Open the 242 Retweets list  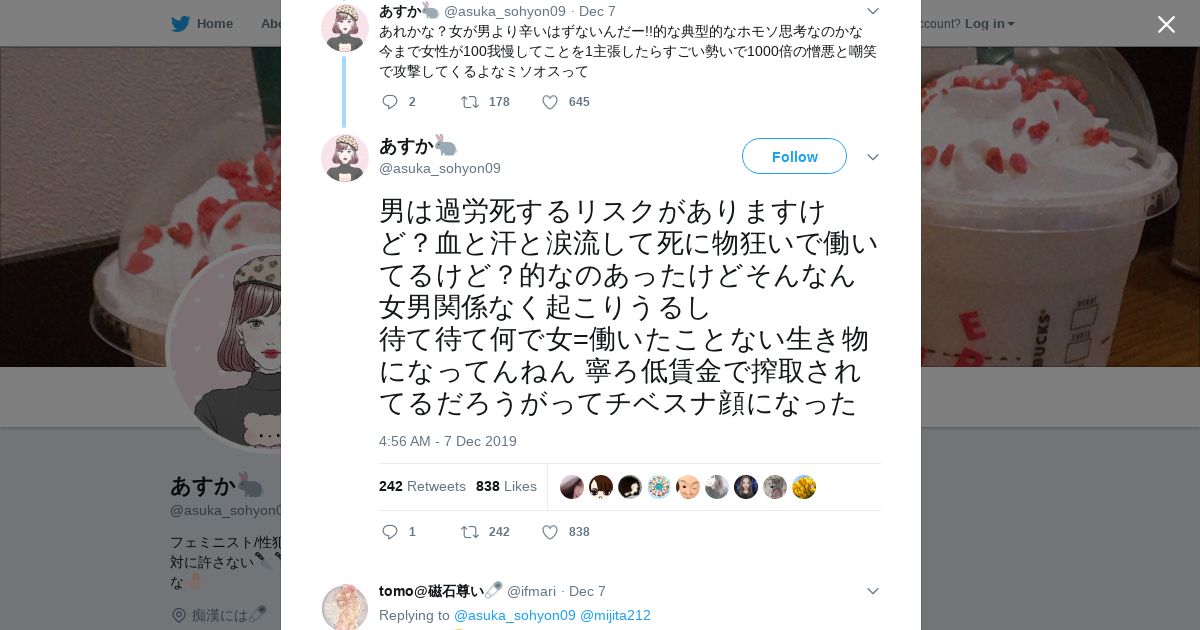[x=422, y=486]
